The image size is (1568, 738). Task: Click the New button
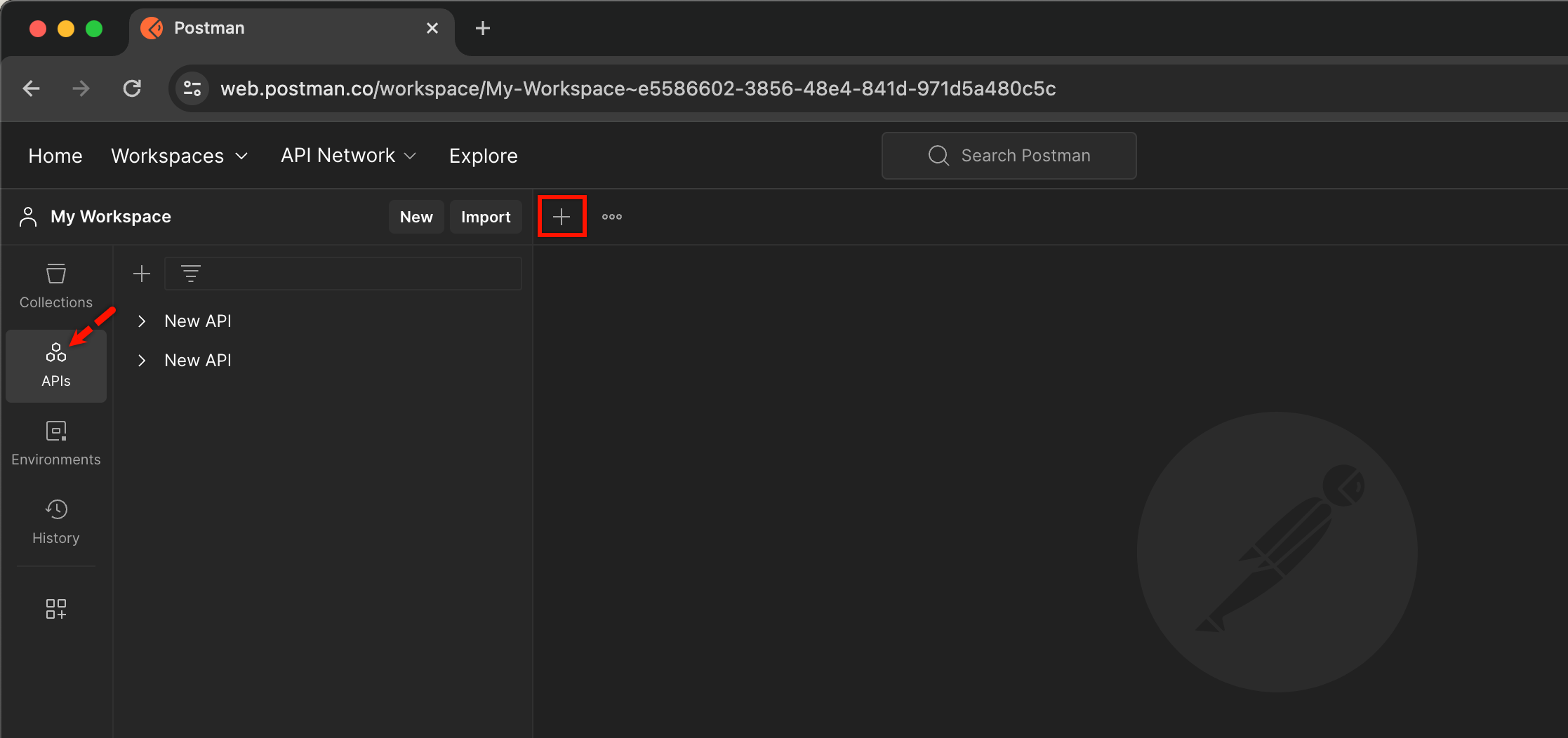(x=416, y=217)
